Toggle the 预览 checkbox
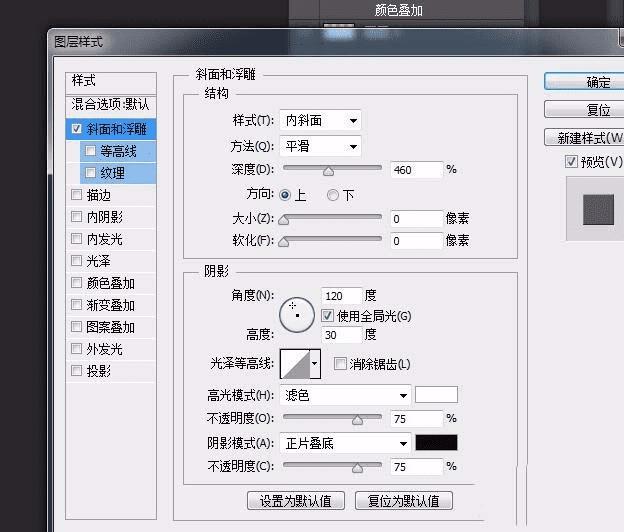The image size is (624, 532). (x=571, y=162)
